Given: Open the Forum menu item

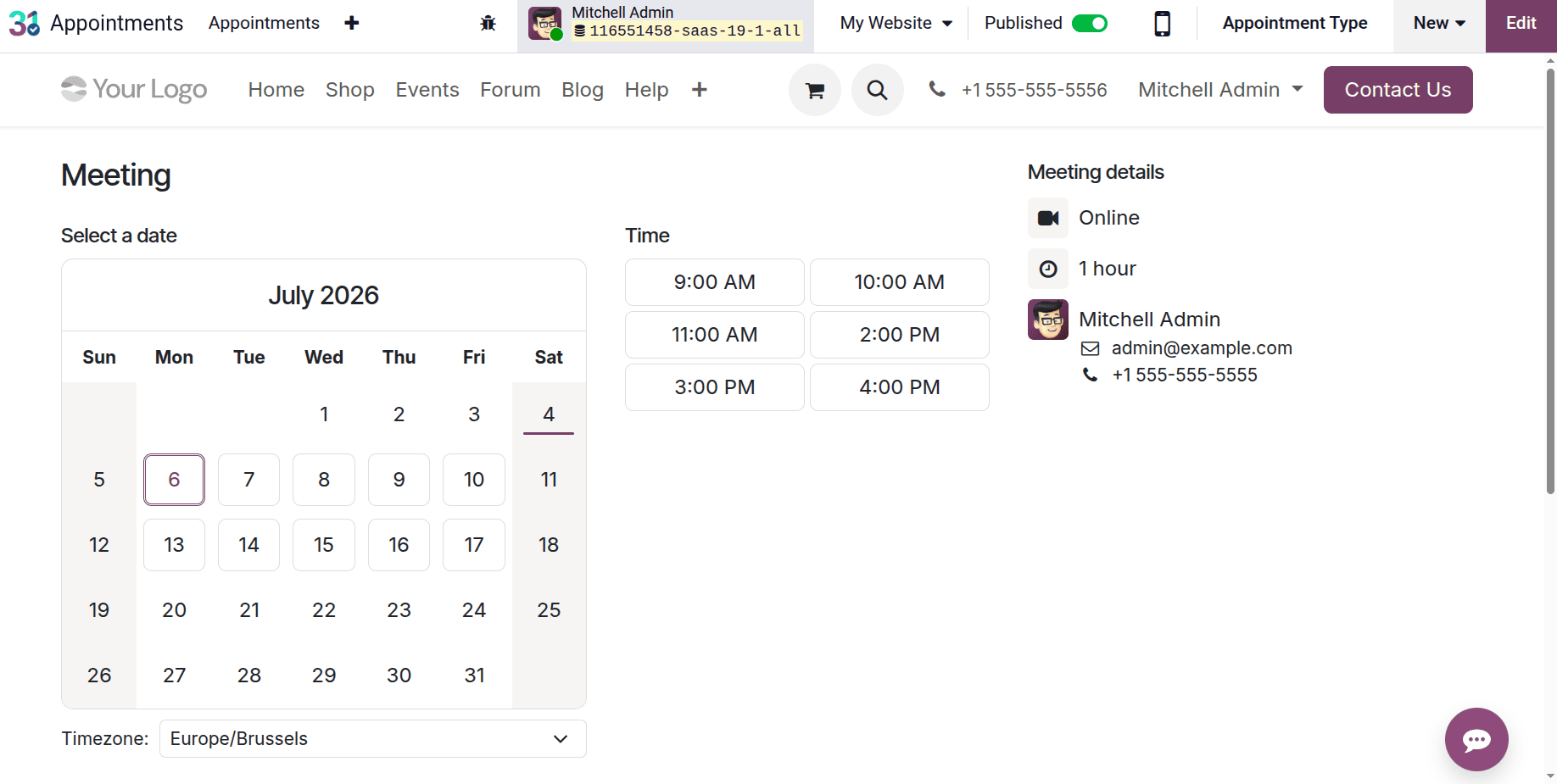Looking at the screenshot, I should point(511,90).
